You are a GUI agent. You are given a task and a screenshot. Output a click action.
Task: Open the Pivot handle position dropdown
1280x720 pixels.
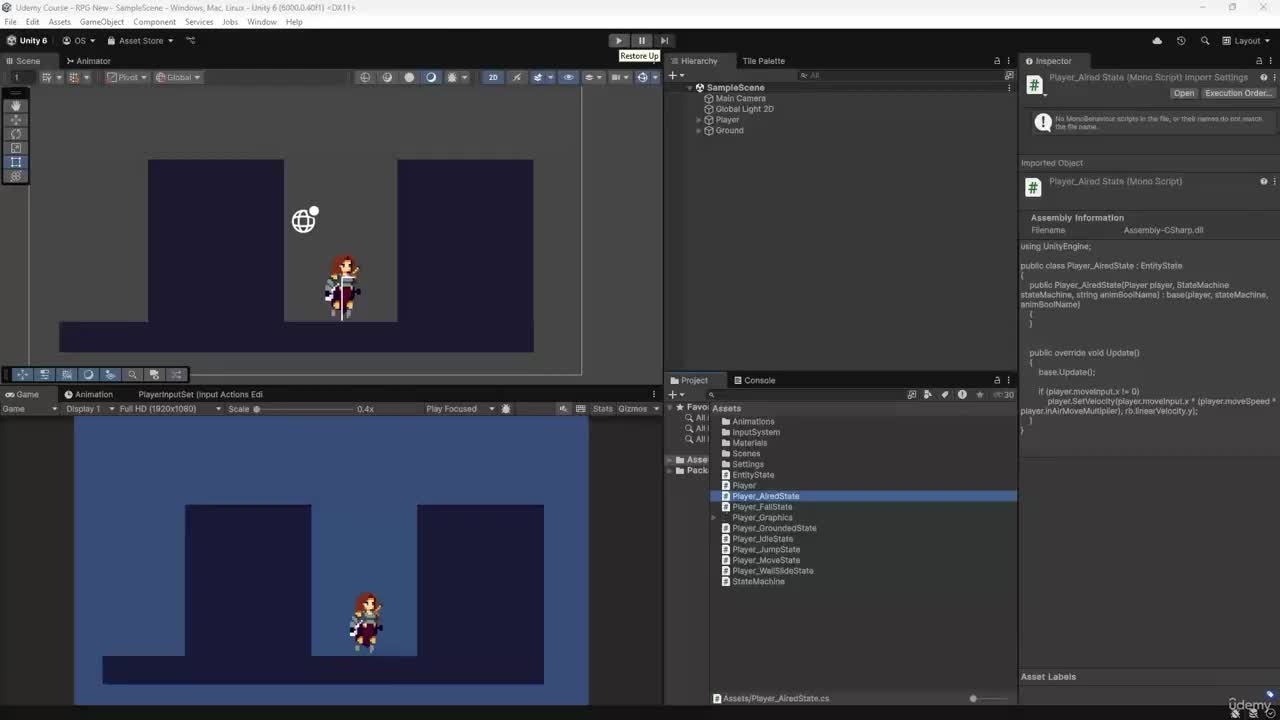pyautogui.click(x=127, y=77)
